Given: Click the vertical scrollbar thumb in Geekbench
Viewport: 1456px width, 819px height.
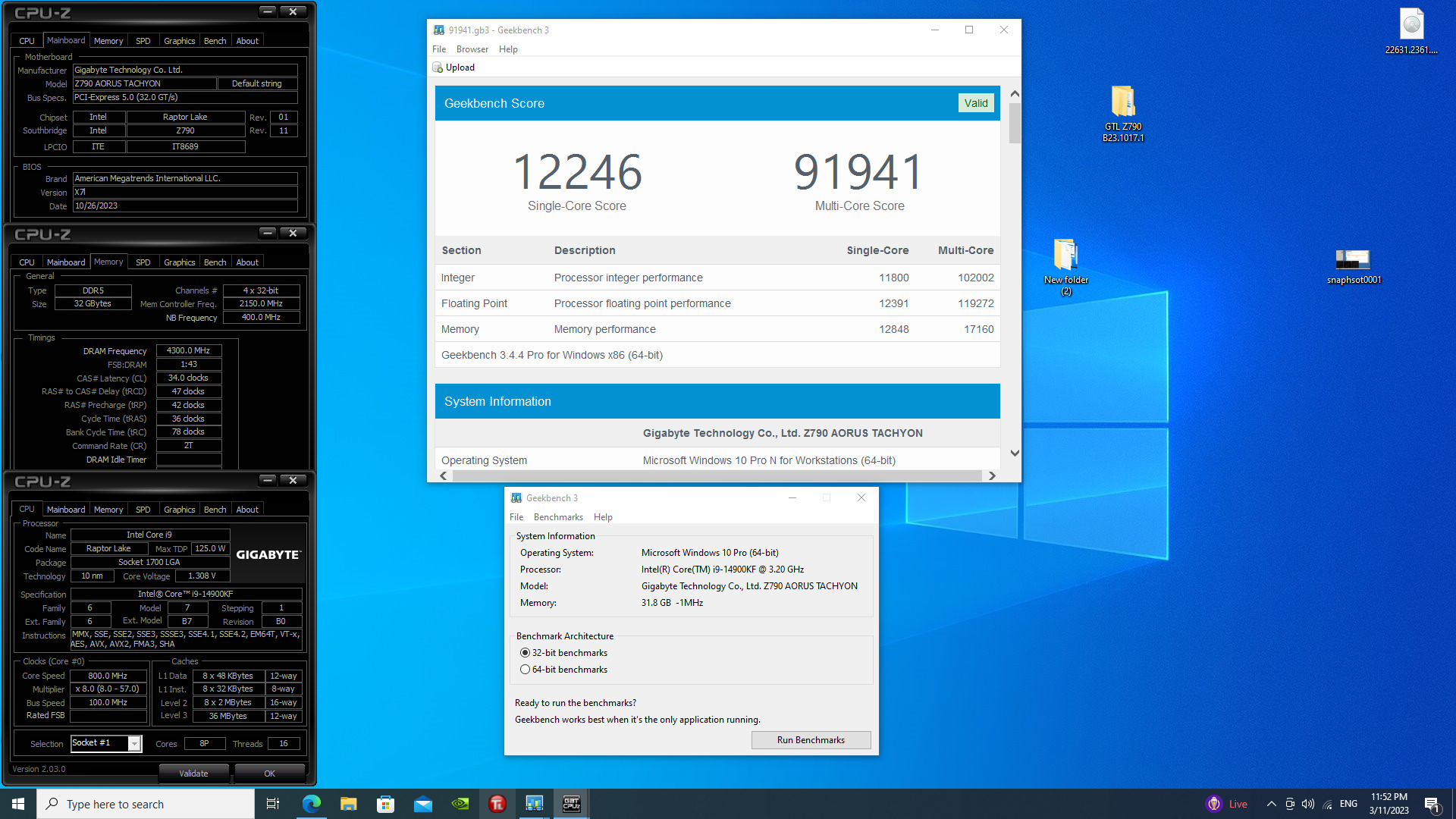Looking at the screenshot, I should [x=1015, y=124].
